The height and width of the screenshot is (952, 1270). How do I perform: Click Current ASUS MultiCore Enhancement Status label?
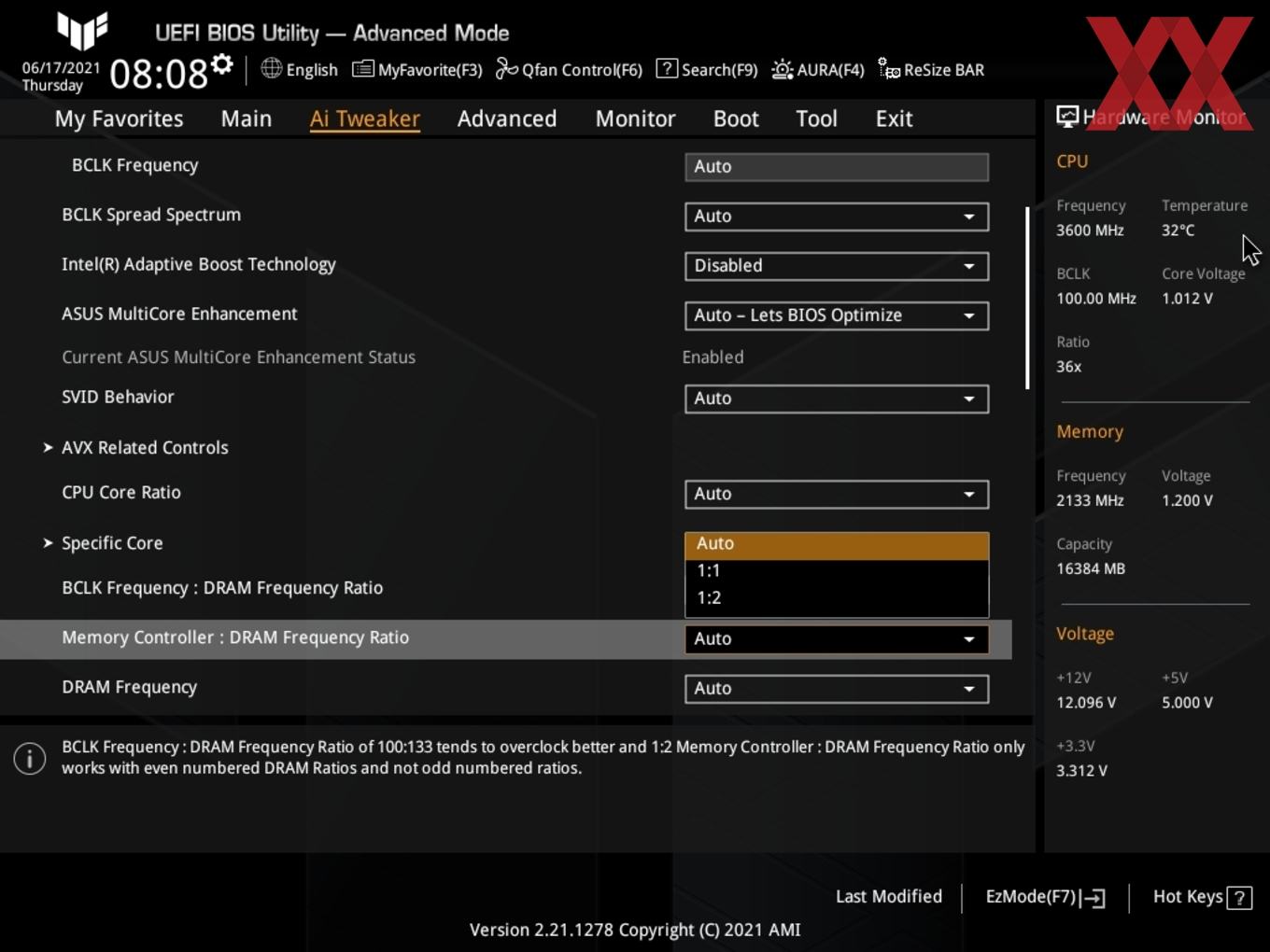238,357
